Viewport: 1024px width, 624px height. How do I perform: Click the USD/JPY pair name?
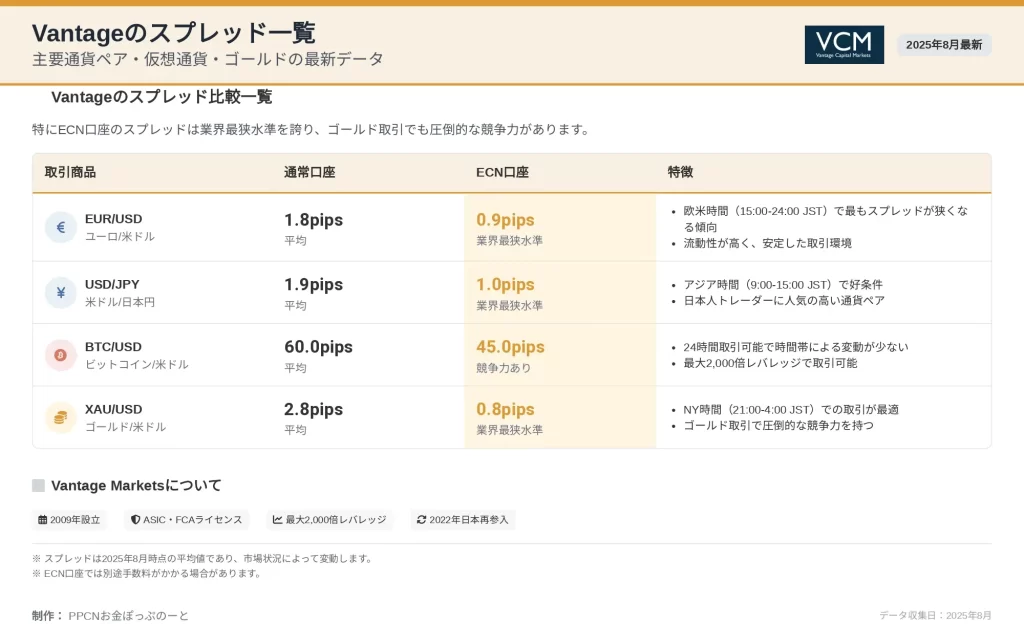112,284
